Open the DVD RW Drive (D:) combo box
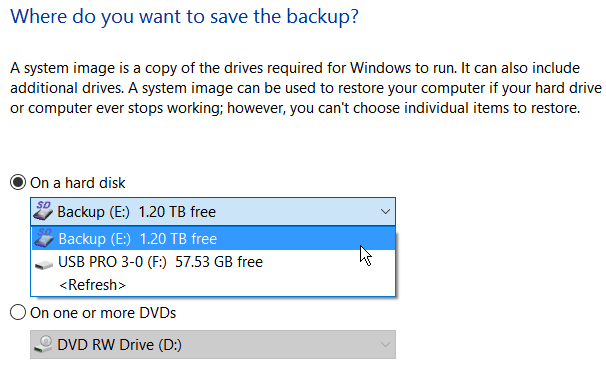This screenshot has height=389, width=606. click(x=213, y=345)
